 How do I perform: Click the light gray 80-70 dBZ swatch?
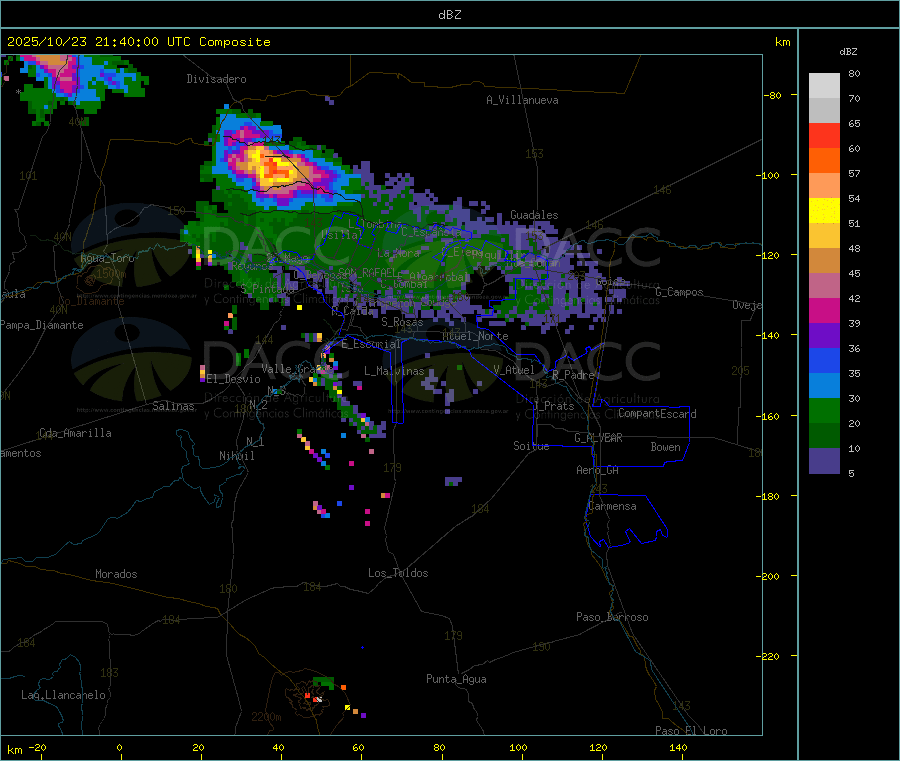point(824,86)
